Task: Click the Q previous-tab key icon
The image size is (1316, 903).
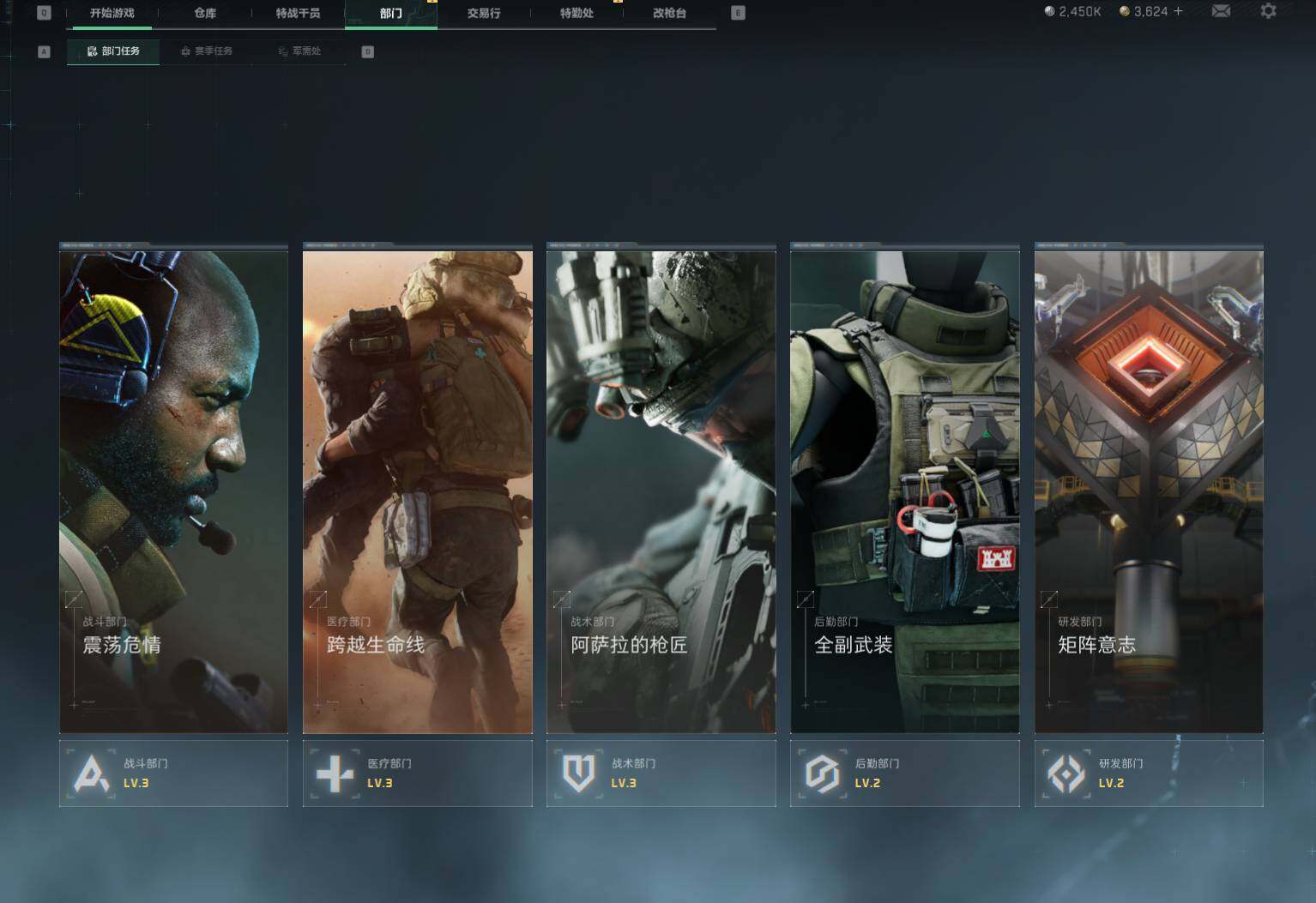Action: [x=45, y=13]
